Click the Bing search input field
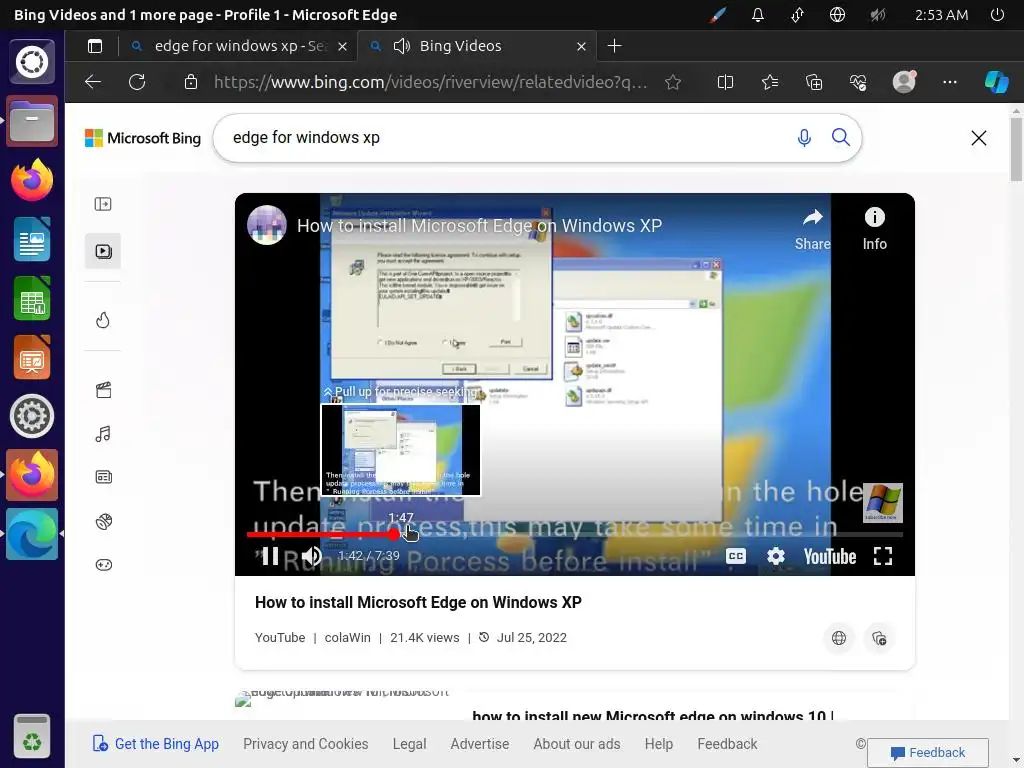Viewport: 1024px width, 768px height. point(509,138)
